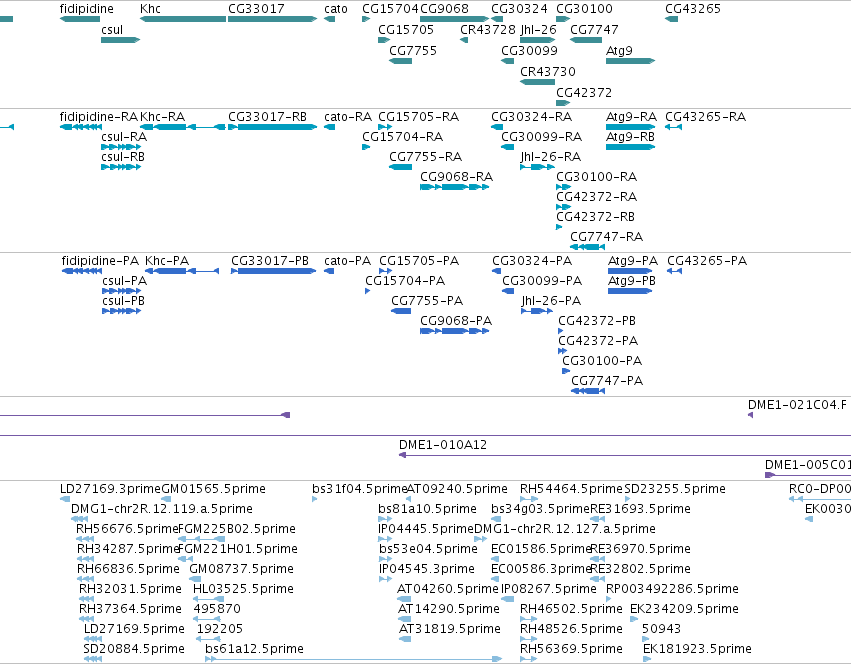Select the DME1-021C04.F marker
This screenshot has width=851, height=664.
click(x=751, y=415)
